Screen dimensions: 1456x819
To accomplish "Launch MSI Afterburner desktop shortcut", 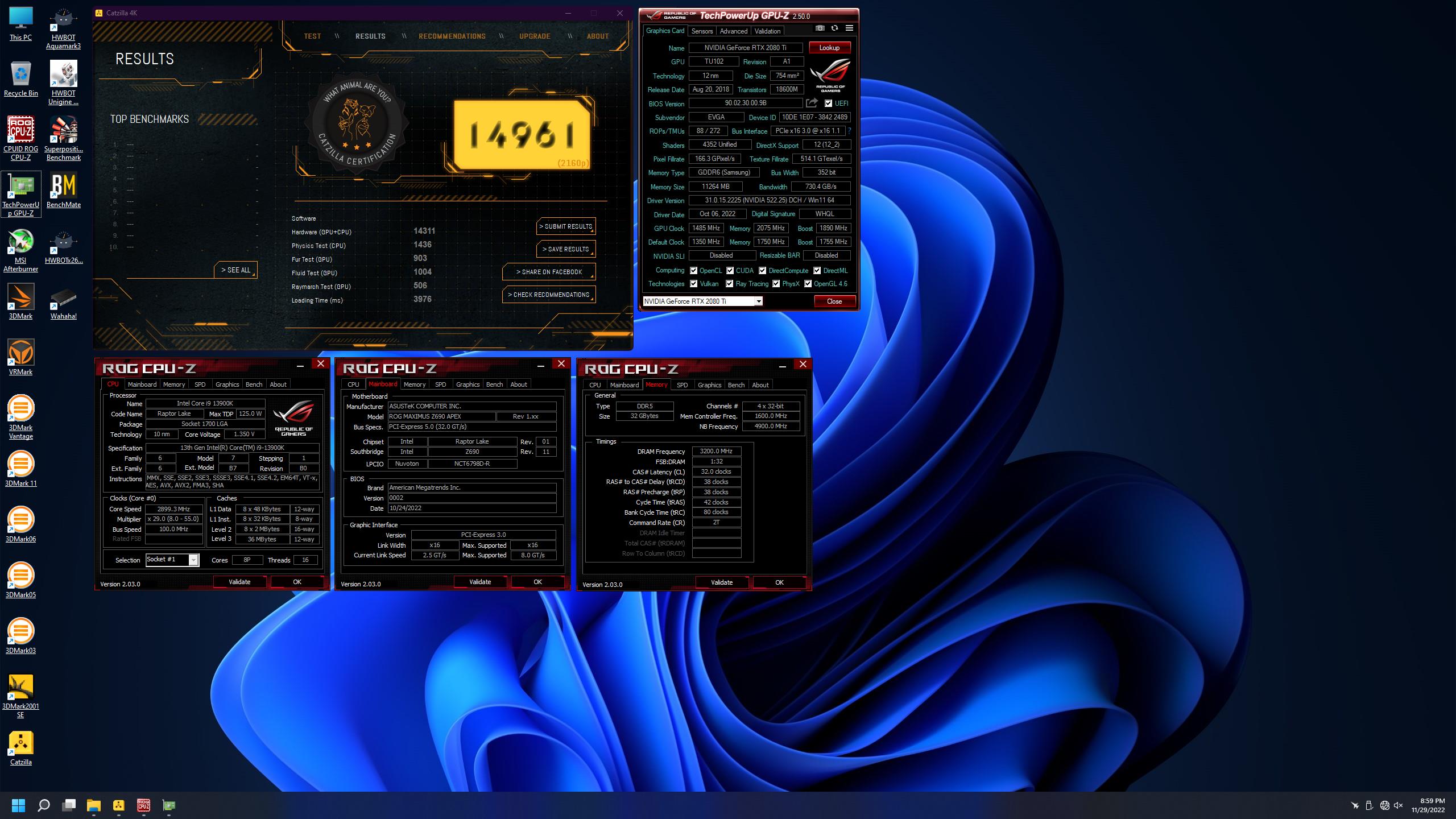I will point(21,251).
